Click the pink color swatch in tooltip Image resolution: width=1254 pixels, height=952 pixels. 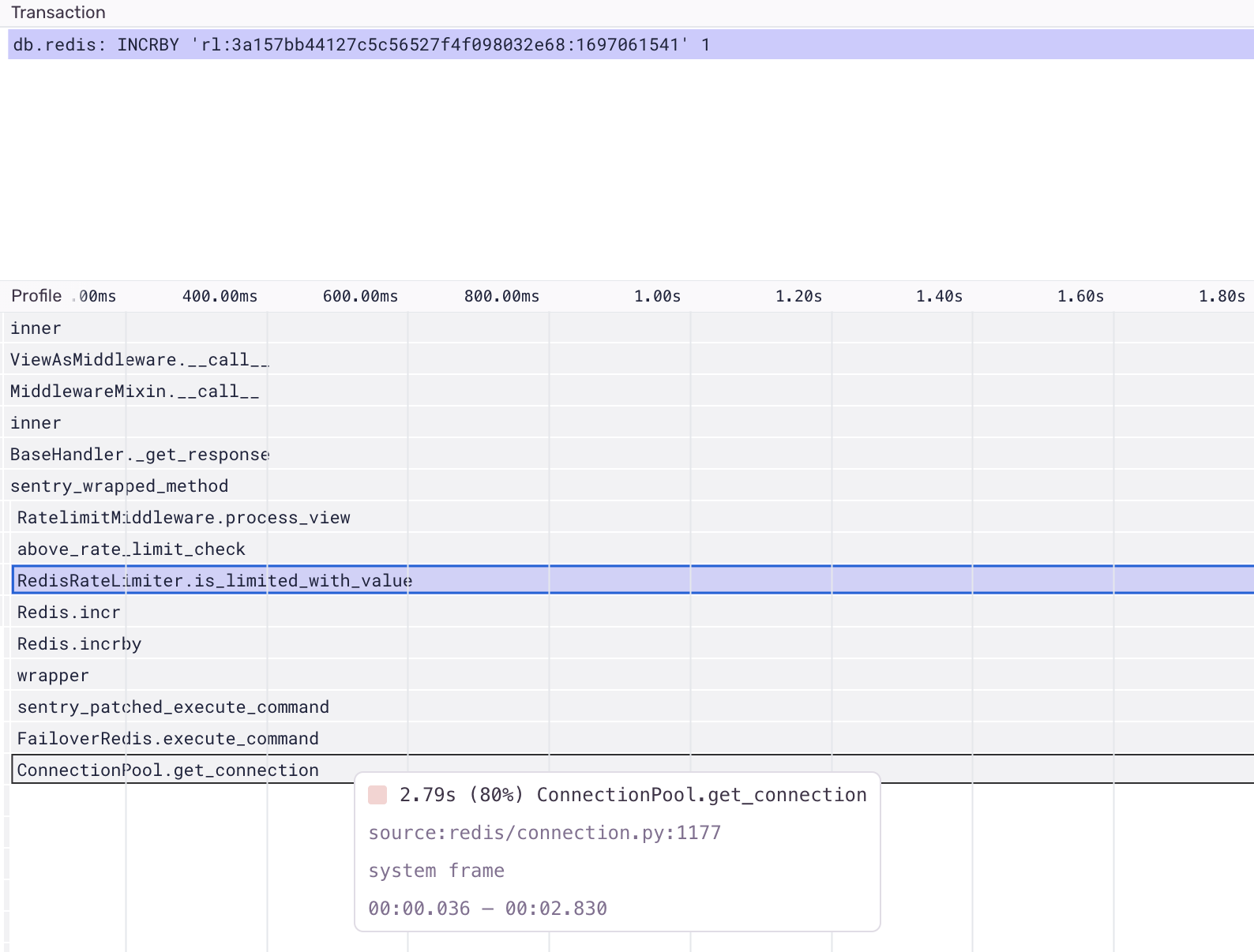coord(377,795)
